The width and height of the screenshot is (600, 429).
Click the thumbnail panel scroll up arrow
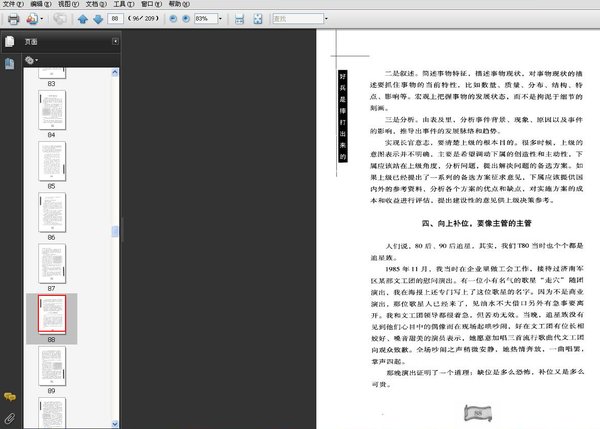(115, 72)
